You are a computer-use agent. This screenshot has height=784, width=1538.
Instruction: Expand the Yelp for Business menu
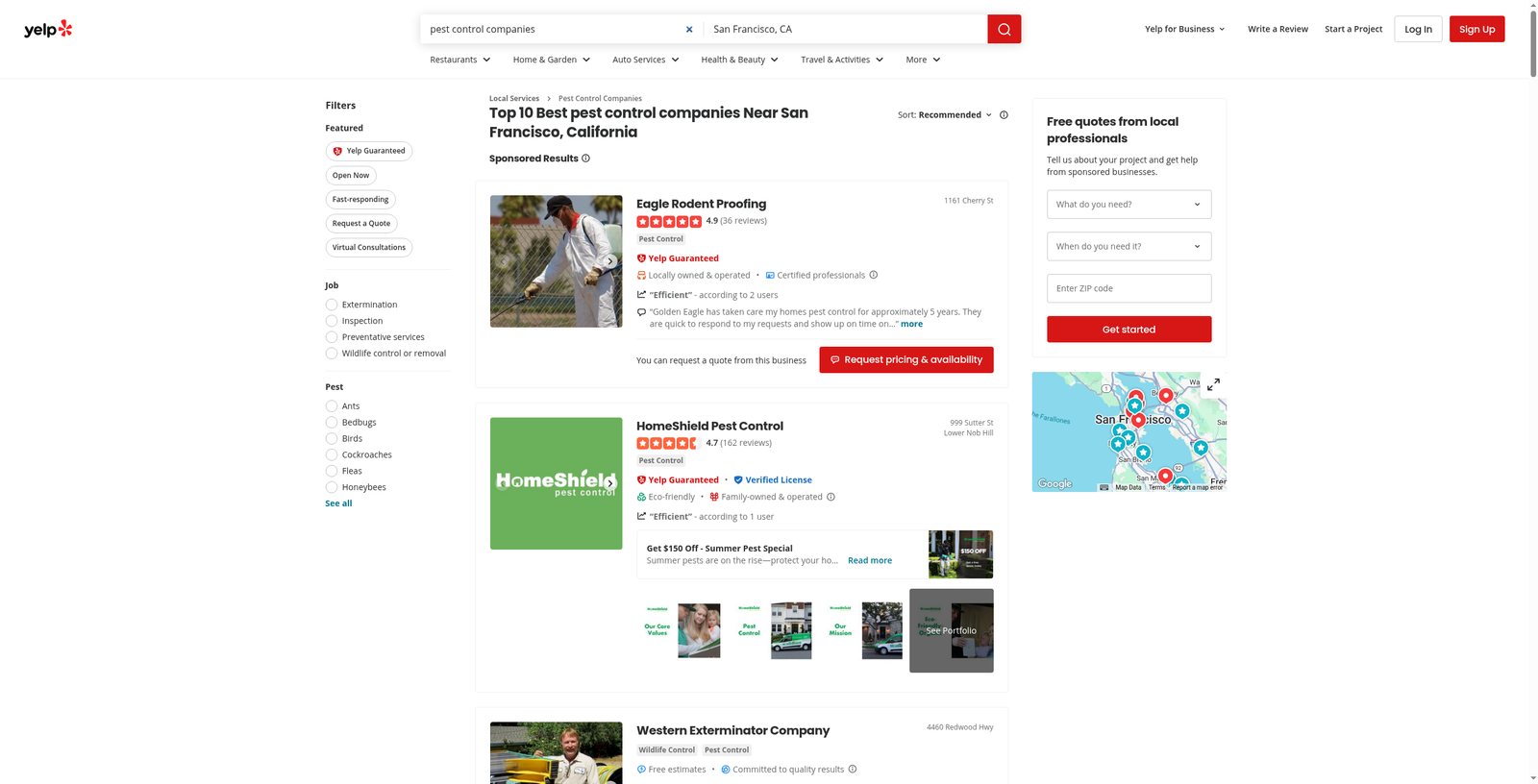1185,29
